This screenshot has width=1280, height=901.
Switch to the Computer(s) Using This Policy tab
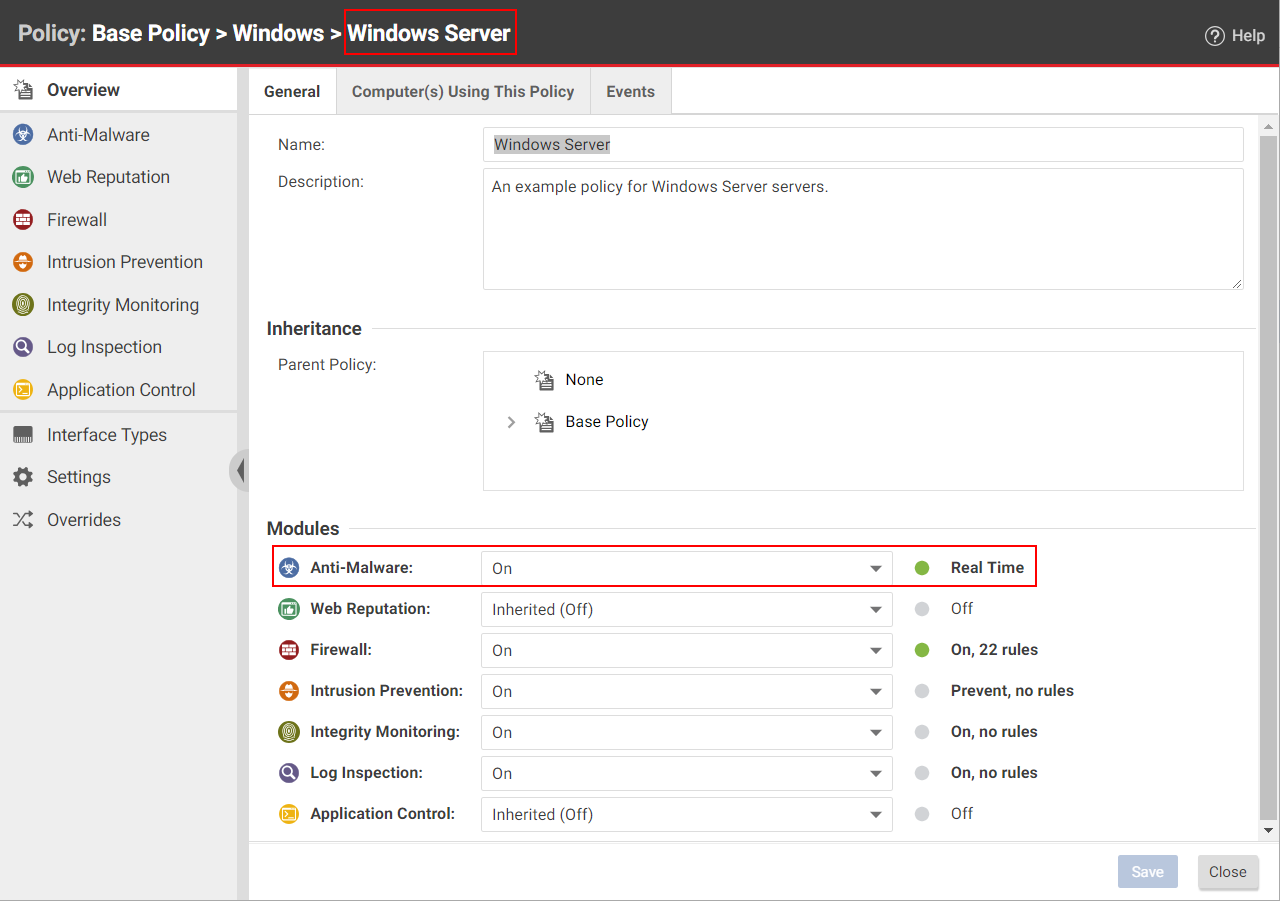point(462,90)
